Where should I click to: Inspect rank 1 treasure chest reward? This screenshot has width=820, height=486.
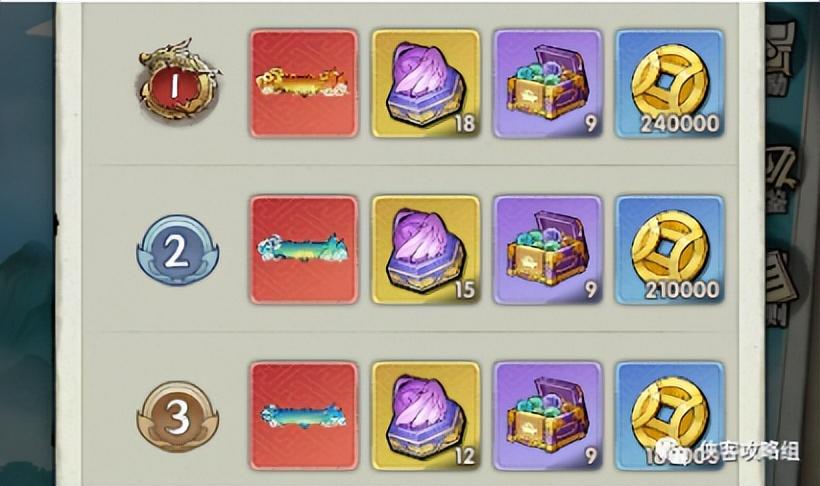548,84
